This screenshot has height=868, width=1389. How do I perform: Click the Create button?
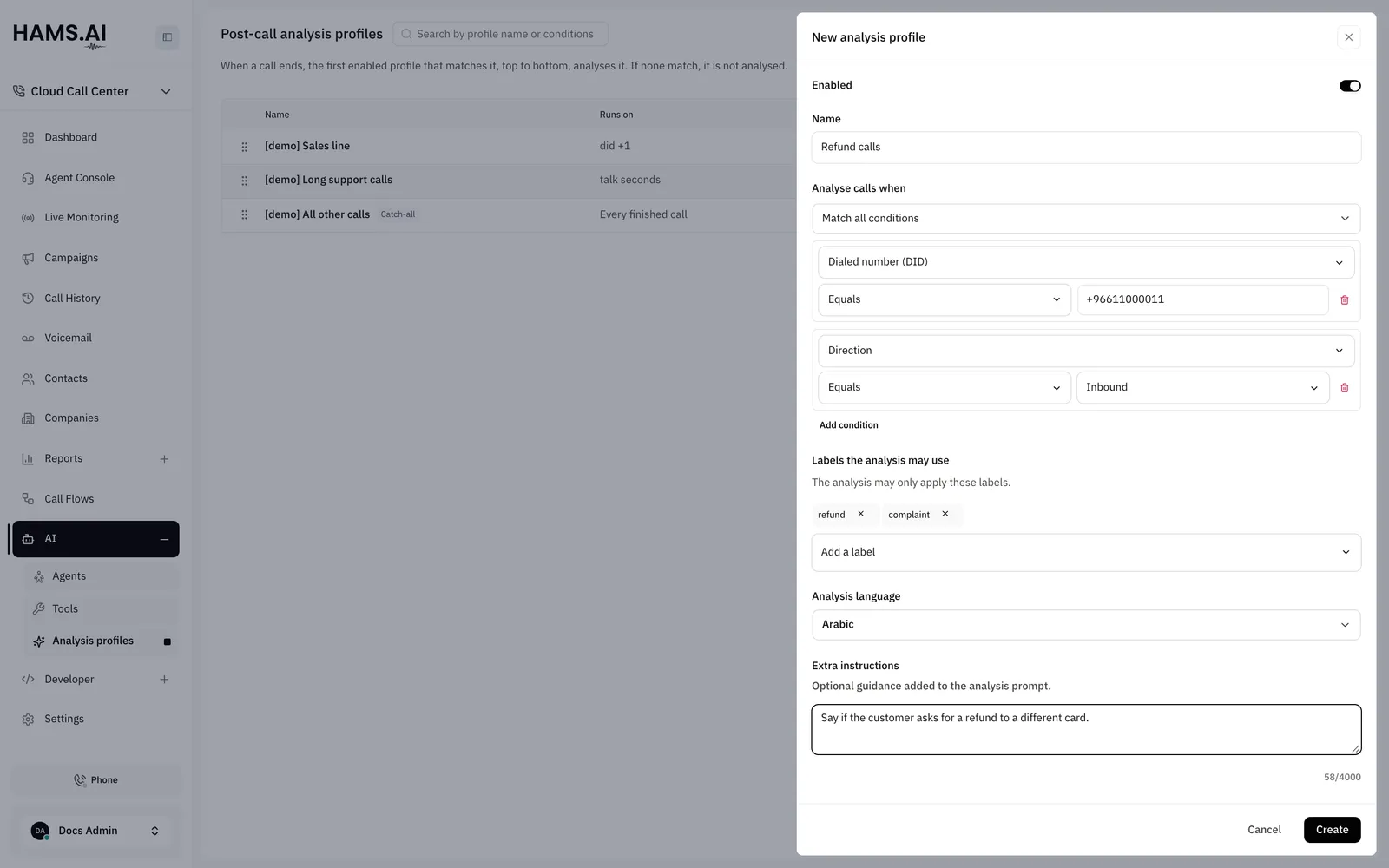[x=1332, y=830]
